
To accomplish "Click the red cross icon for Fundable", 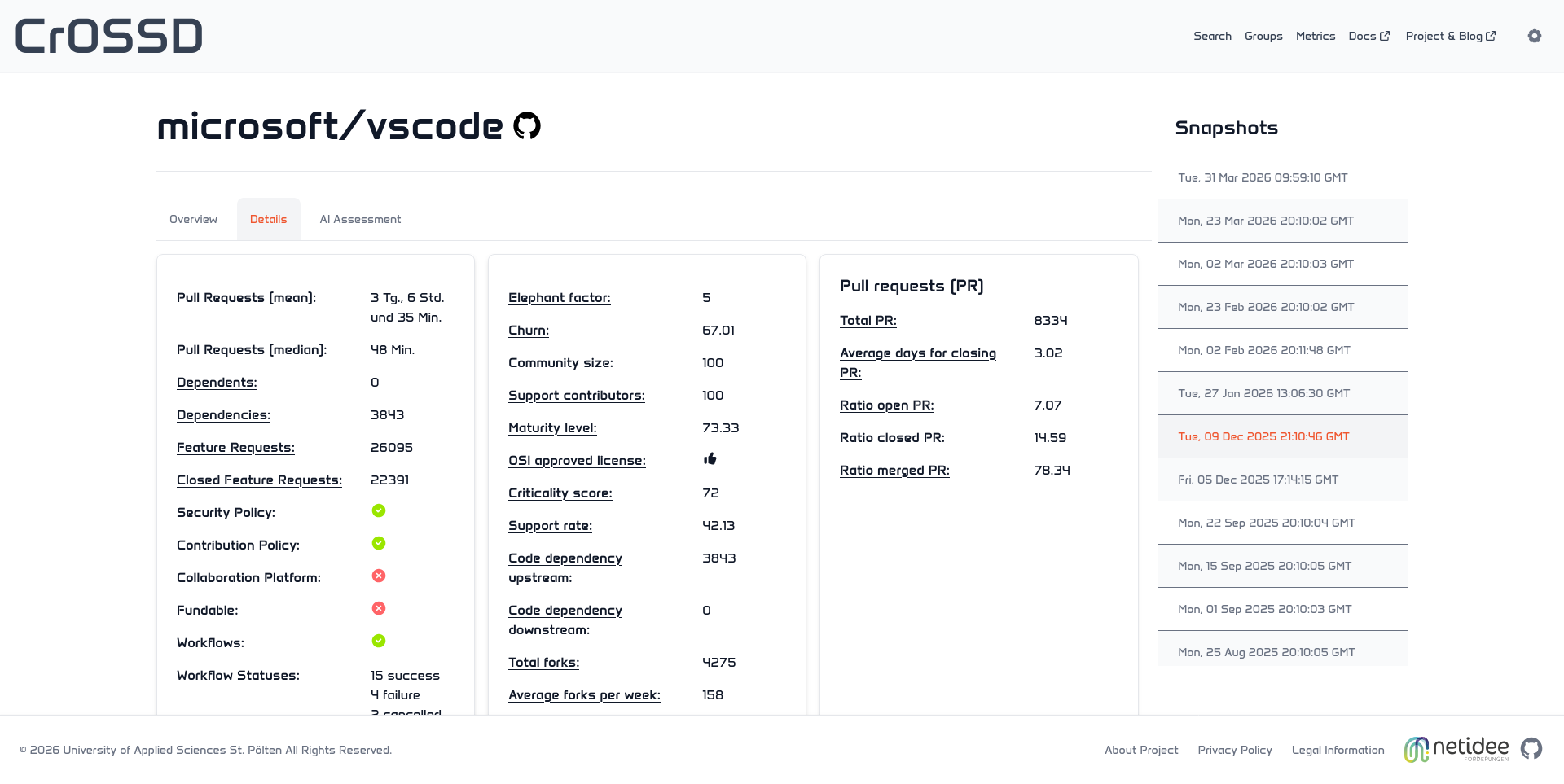I will point(378,608).
